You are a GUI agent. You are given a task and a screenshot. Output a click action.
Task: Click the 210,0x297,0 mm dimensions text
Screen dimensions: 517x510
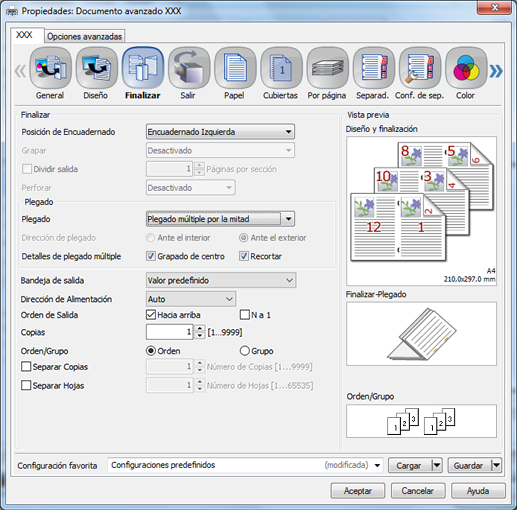469,279
